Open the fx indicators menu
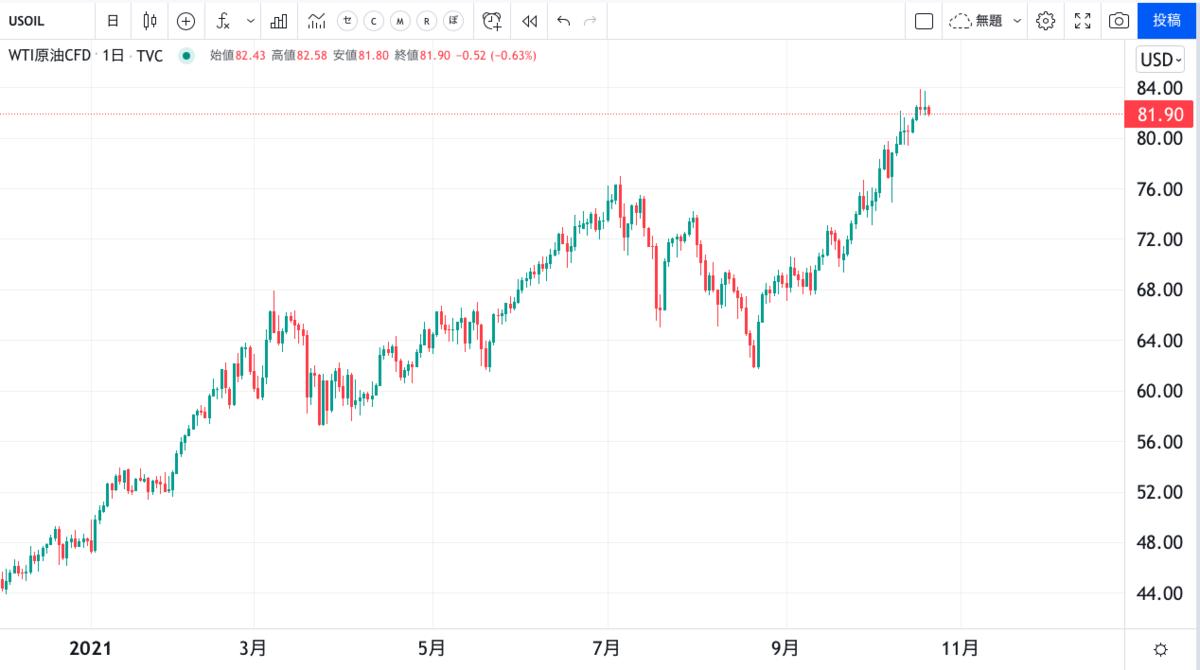The width and height of the screenshot is (1200, 670). pos(223,20)
